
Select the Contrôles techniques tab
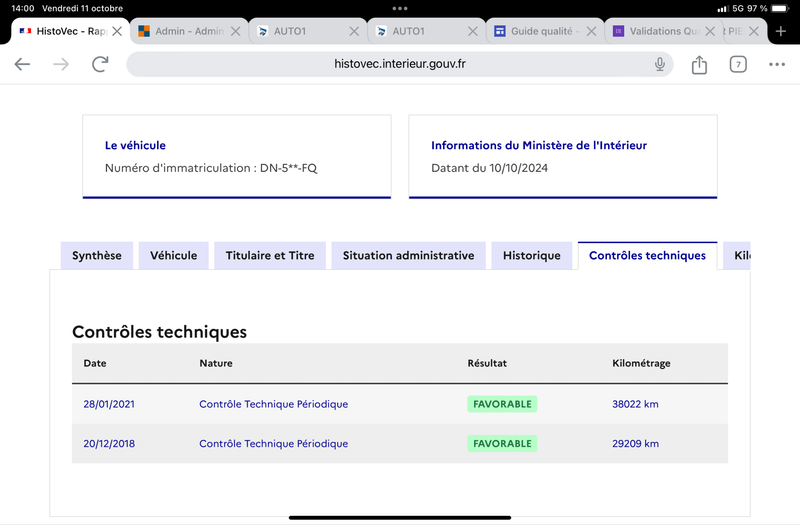pos(647,256)
